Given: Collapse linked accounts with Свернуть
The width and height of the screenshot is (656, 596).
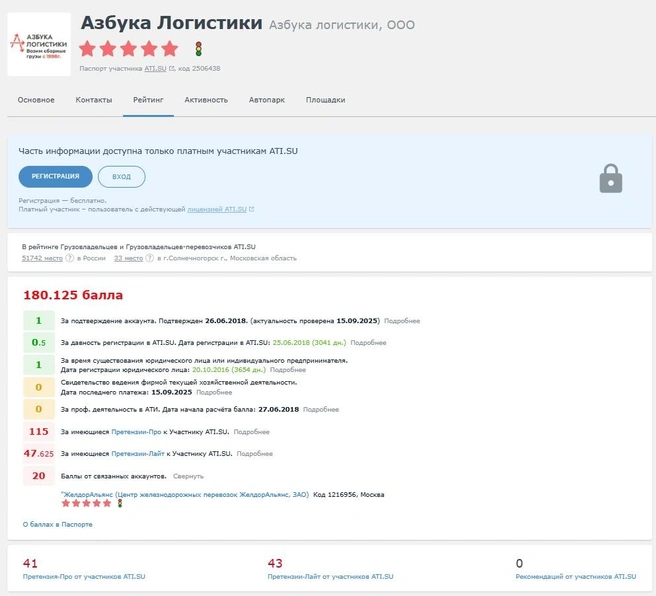Looking at the screenshot, I should [188, 476].
